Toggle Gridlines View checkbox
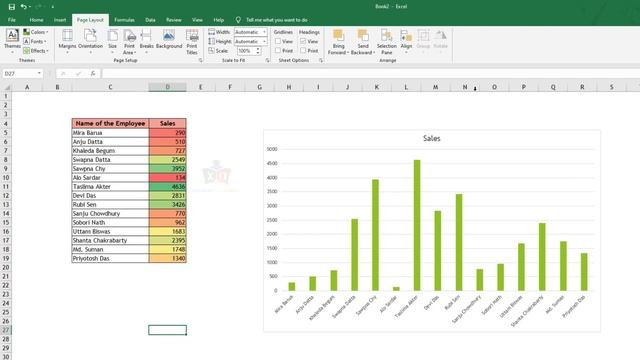The width and height of the screenshot is (640, 360). pyautogui.click(x=278, y=41)
